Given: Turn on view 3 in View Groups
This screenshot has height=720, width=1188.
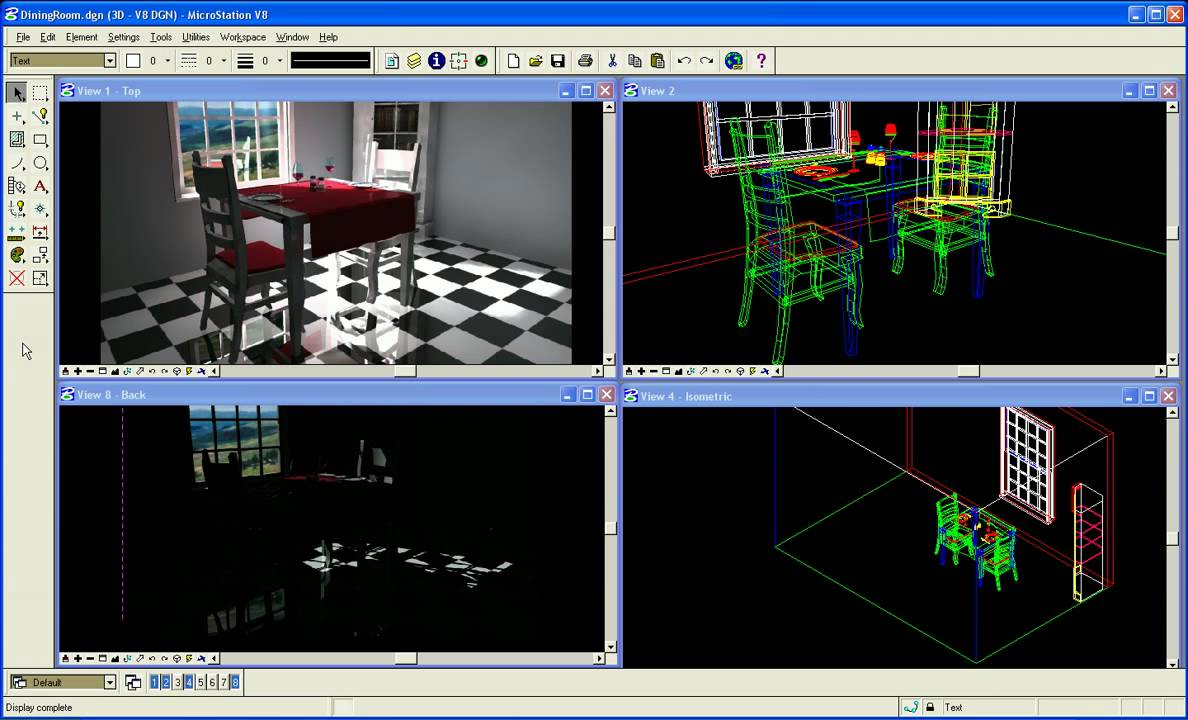Looking at the screenshot, I should point(178,682).
